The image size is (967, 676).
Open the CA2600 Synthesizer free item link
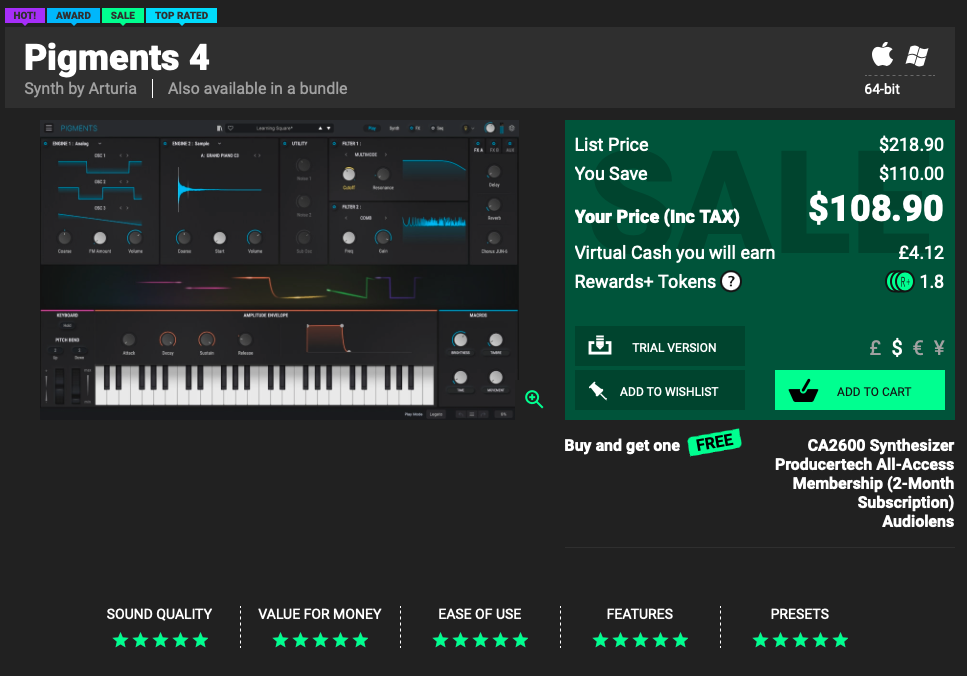(881, 445)
